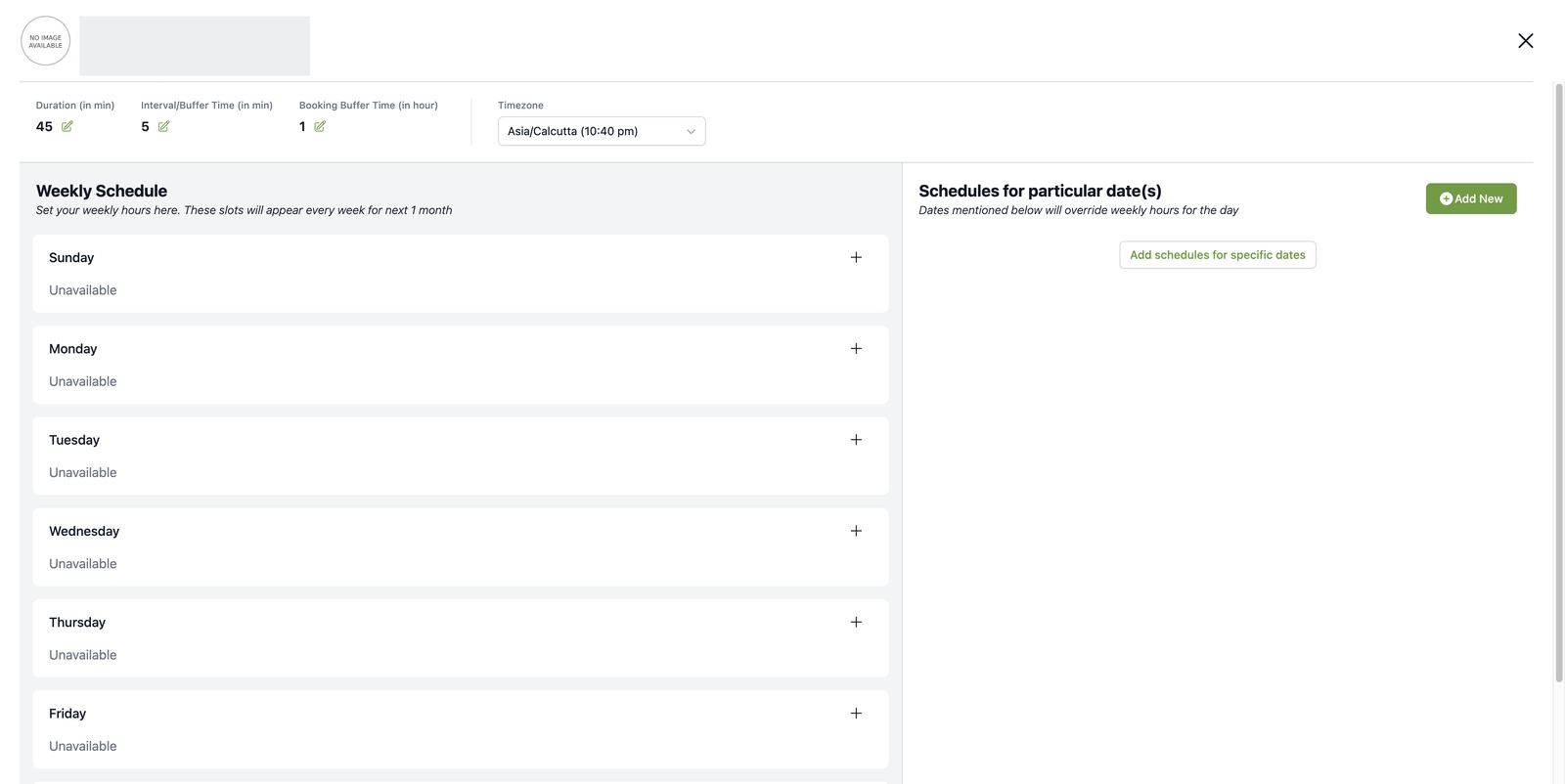
Task: Add a time slot for Friday
Action: [x=856, y=714]
